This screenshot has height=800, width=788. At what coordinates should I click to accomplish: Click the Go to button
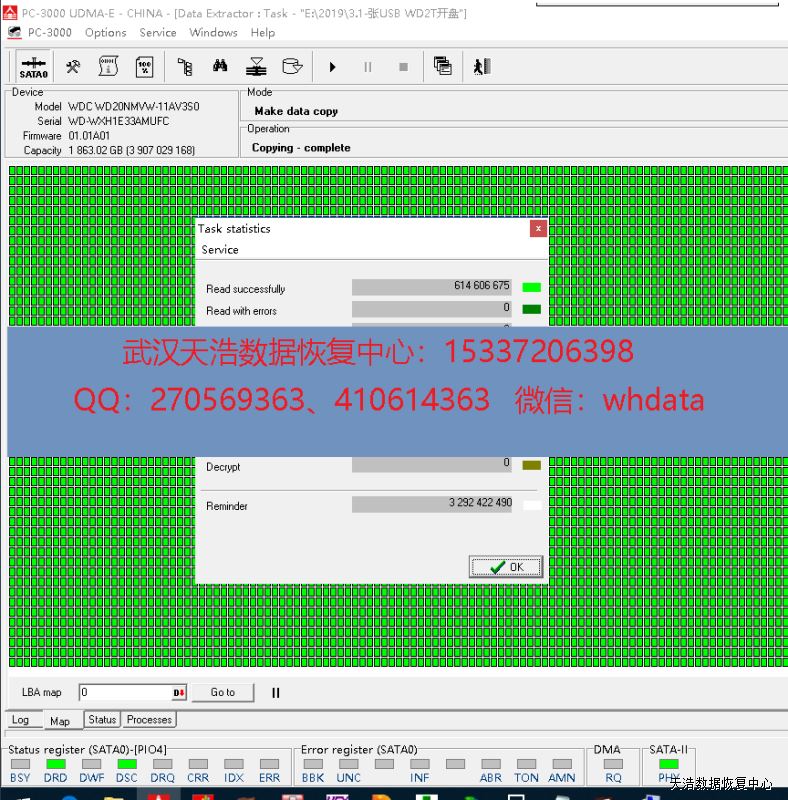pos(223,692)
